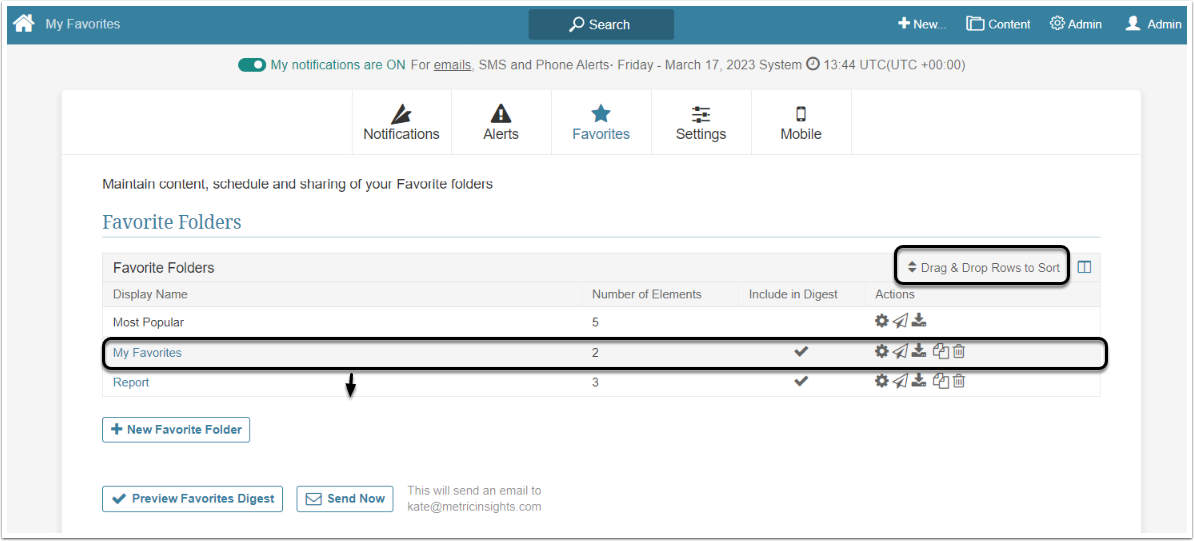Toggle Include in Digest for My Favorites

tap(801, 352)
